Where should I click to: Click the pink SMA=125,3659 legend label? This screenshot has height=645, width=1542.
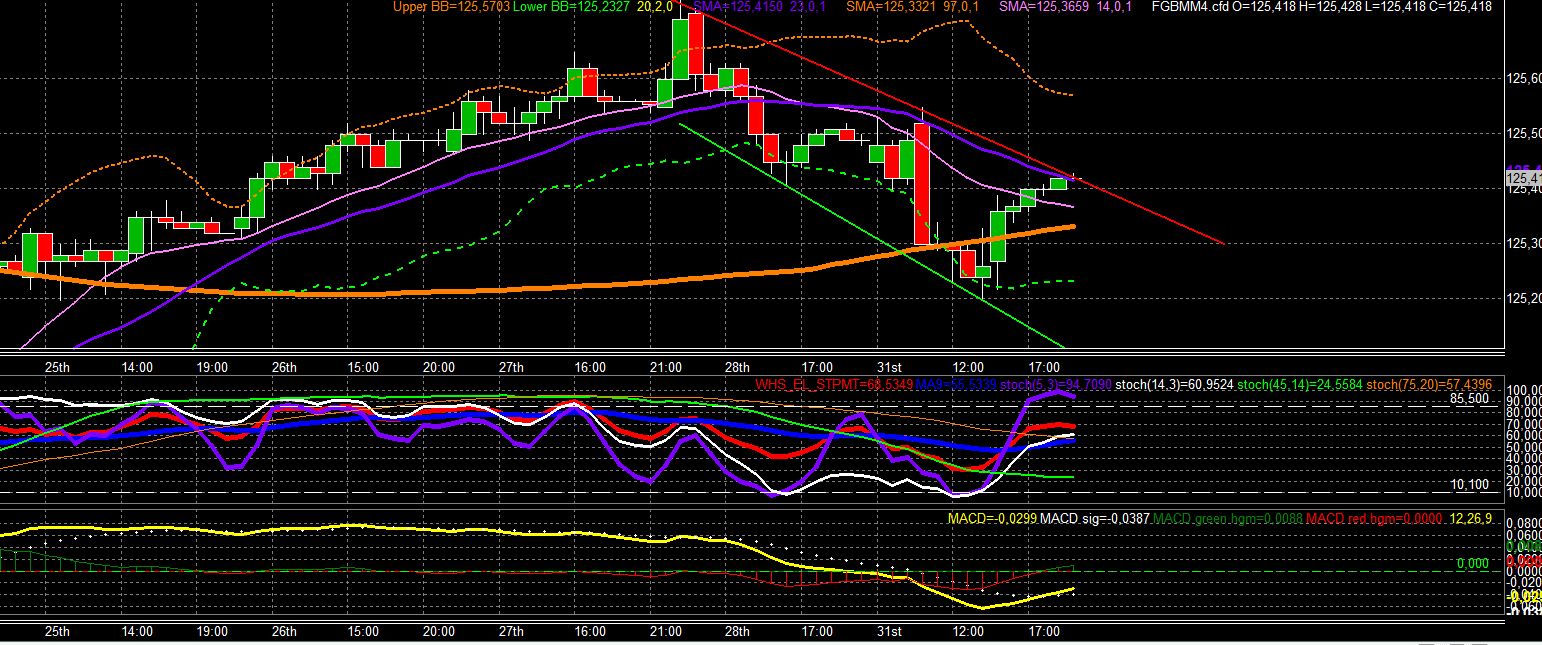(x=1046, y=7)
